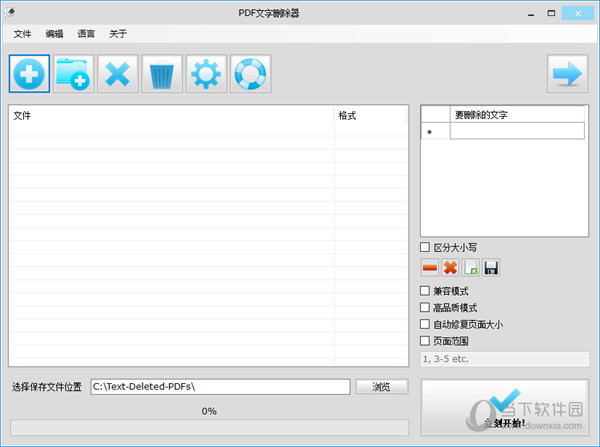Click the 立刻开始 start button

(505, 408)
